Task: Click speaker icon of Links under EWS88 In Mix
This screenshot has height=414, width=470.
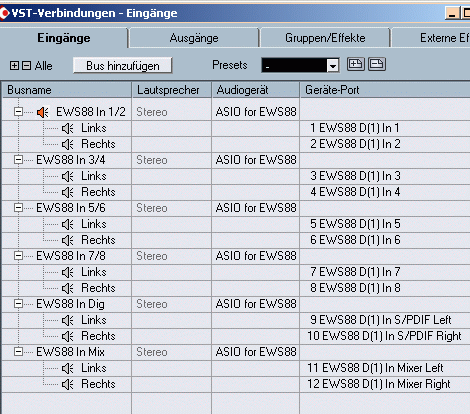Action: (68, 368)
